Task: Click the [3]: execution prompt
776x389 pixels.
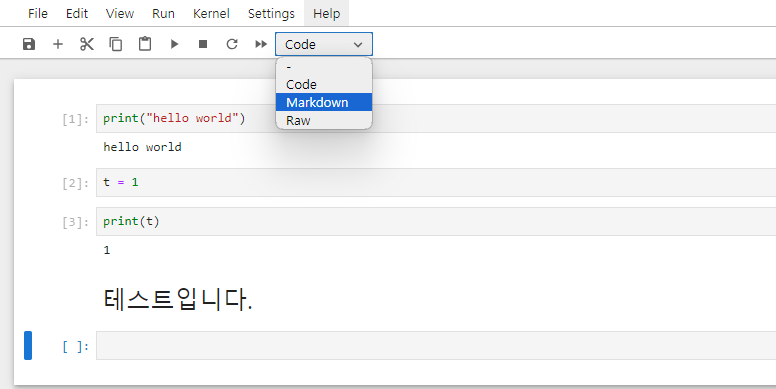Action: point(75,222)
